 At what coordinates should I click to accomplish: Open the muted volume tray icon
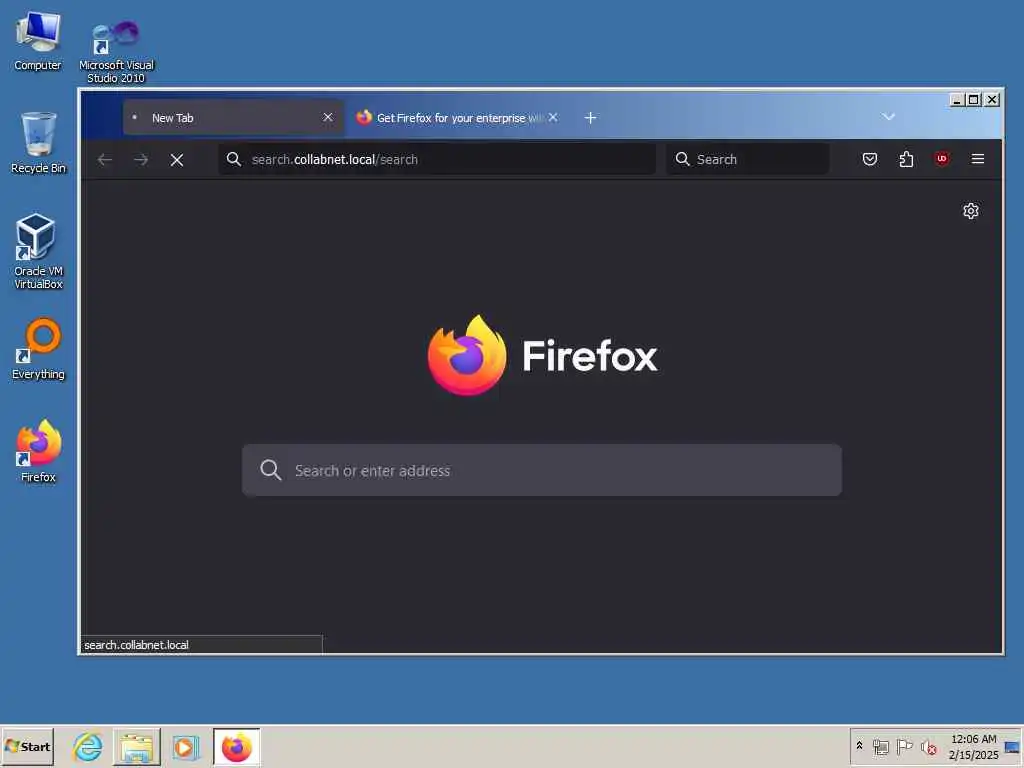(929, 746)
